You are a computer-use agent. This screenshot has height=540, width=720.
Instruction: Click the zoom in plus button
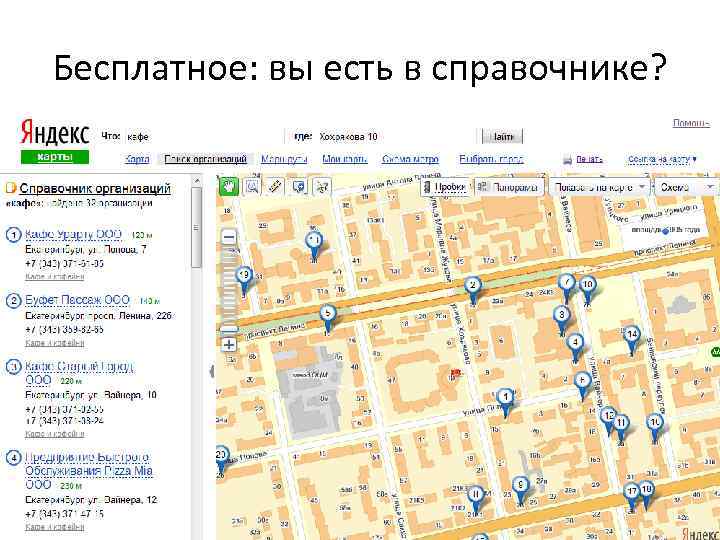point(229,344)
